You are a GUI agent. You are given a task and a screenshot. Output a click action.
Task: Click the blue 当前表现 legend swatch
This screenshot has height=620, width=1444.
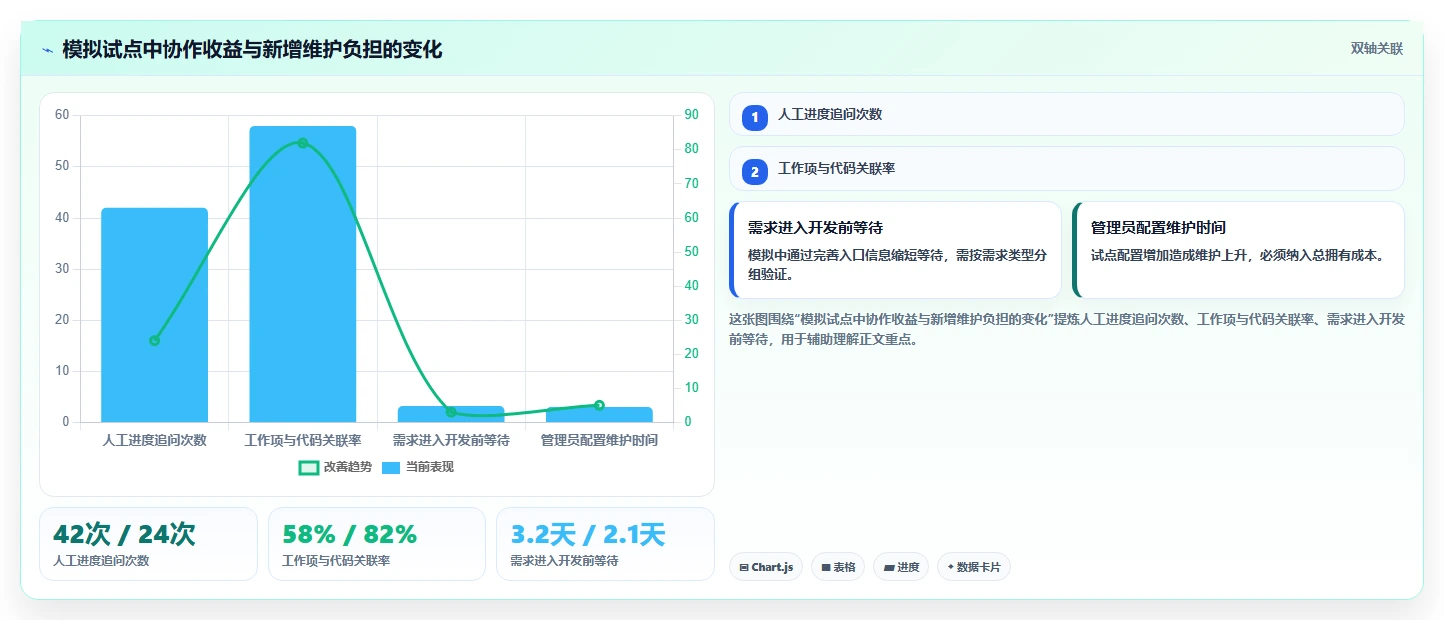point(391,467)
